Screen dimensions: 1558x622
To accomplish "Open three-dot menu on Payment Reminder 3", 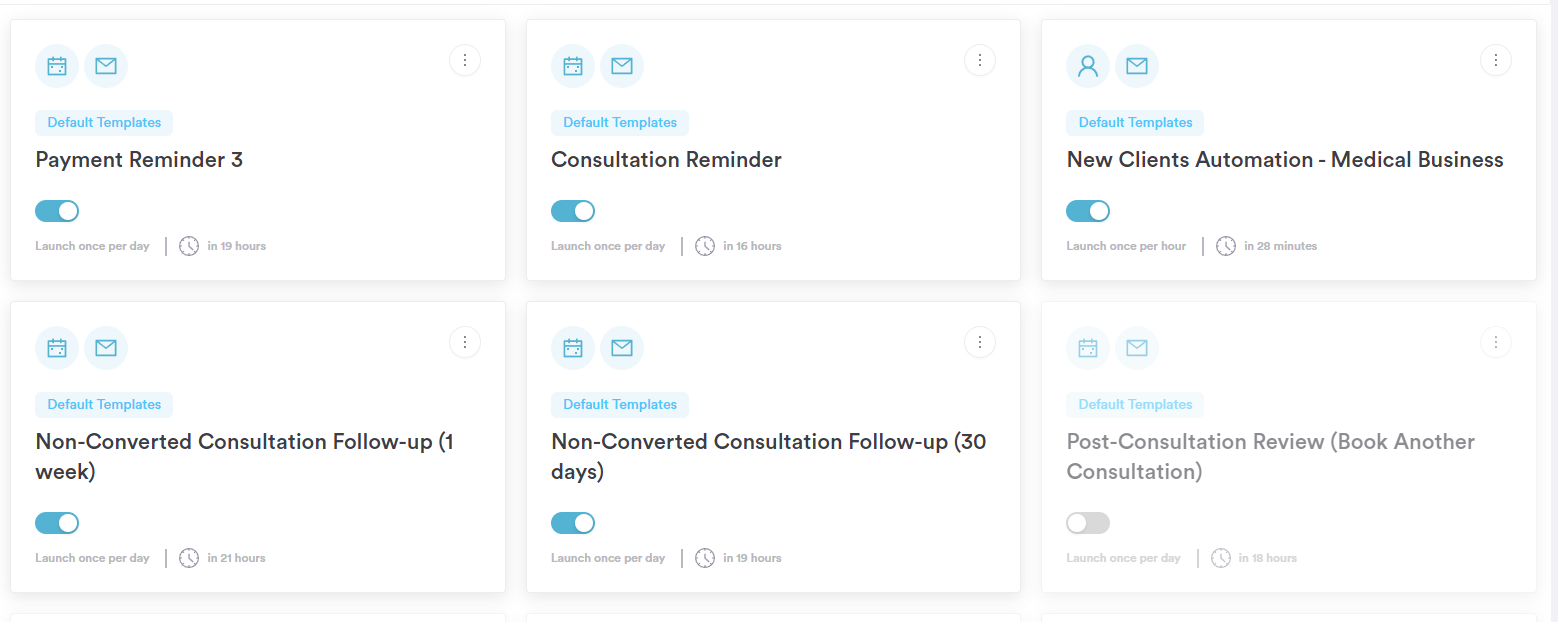I will pyautogui.click(x=465, y=60).
